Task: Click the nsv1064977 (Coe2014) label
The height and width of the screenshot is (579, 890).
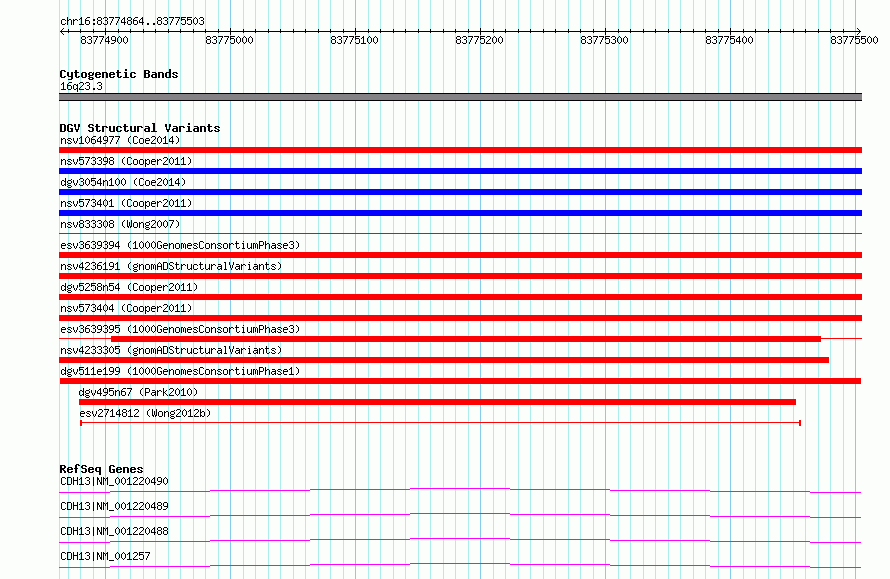Action: pos(120,140)
